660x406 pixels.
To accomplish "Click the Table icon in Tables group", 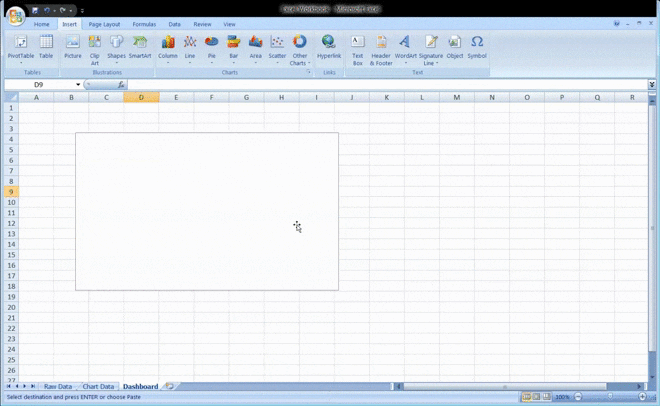I will coord(46,46).
